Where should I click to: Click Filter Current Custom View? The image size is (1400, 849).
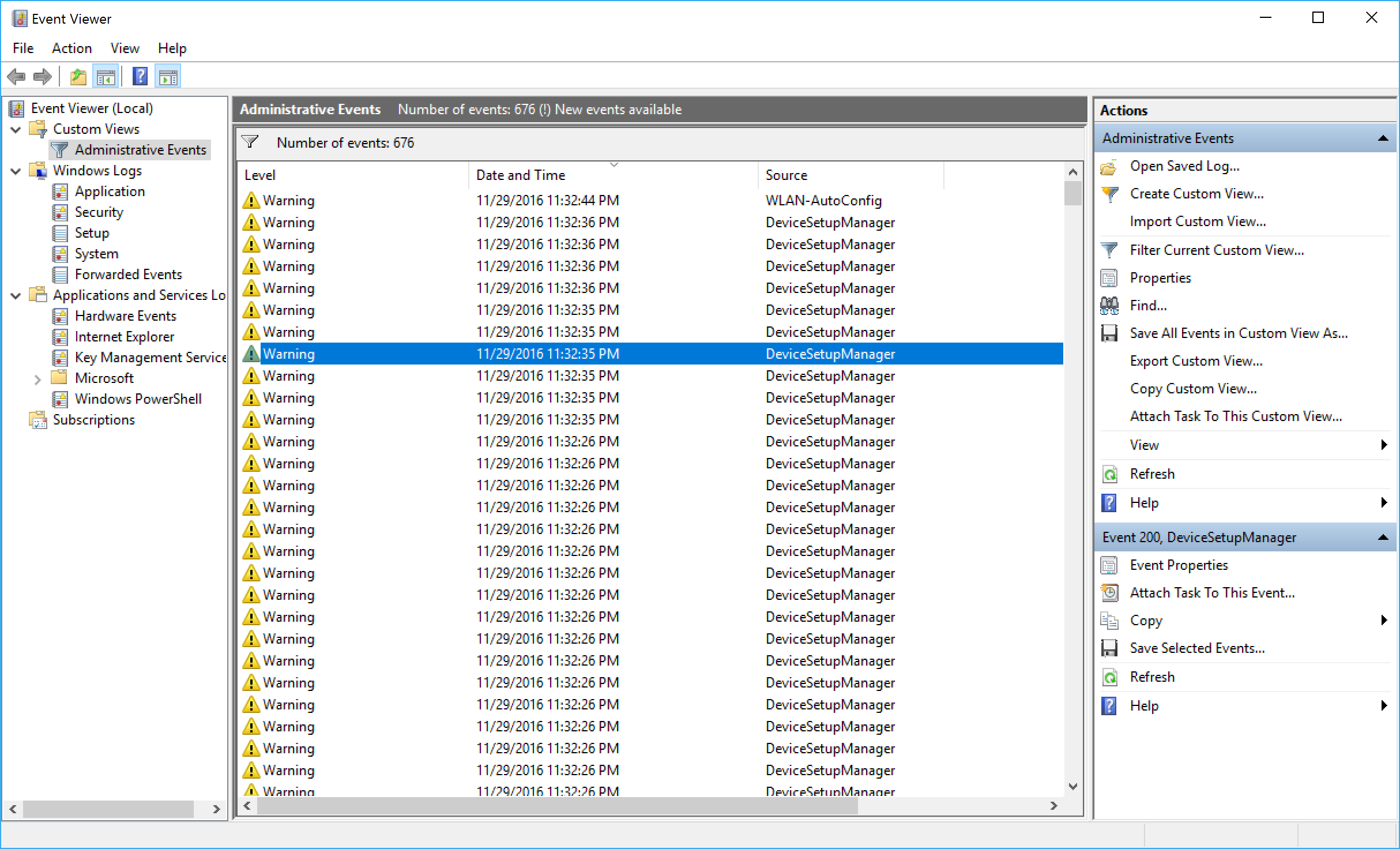coord(1217,250)
